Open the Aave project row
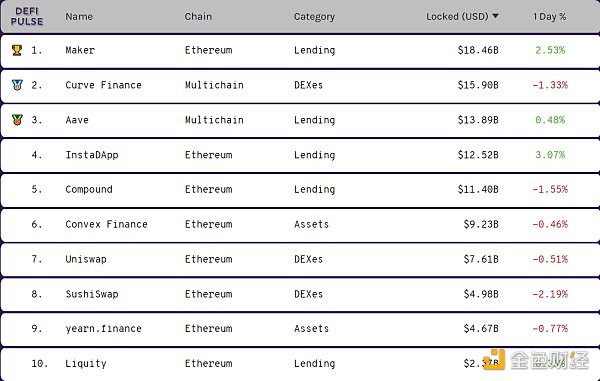 pyautogui.click(x=300, y=120)
